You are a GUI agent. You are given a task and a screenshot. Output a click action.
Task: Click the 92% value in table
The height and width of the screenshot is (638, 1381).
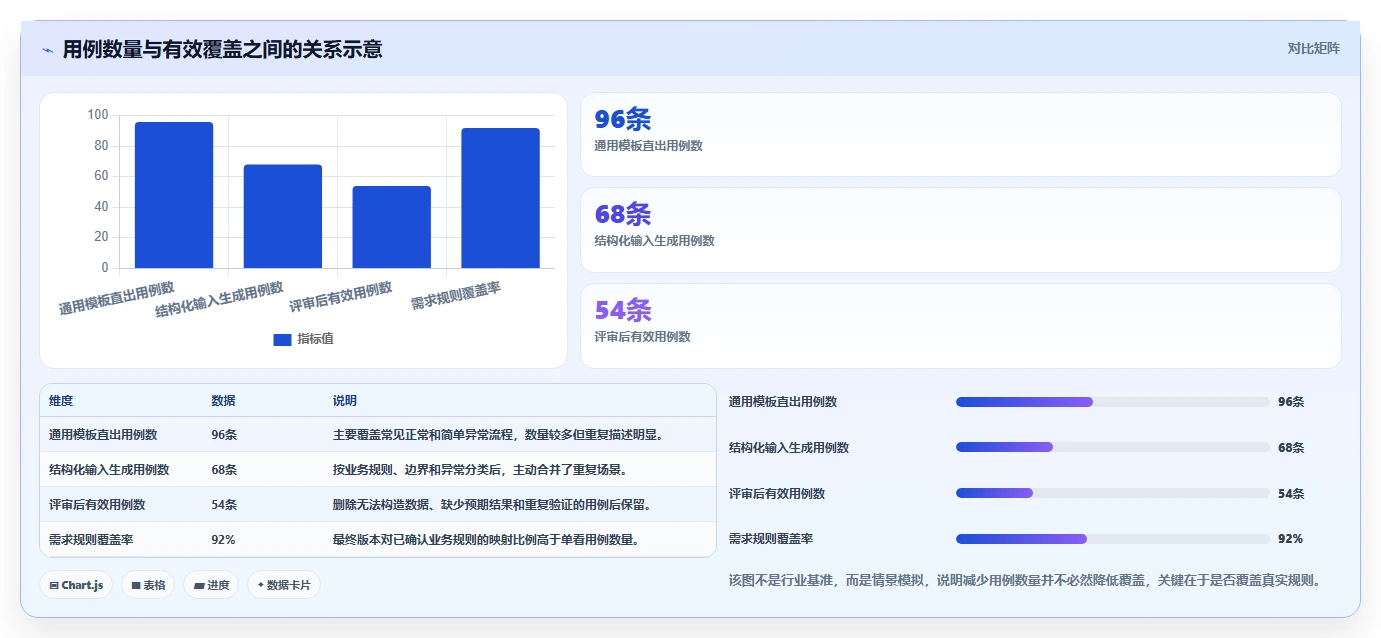(223, 540)
